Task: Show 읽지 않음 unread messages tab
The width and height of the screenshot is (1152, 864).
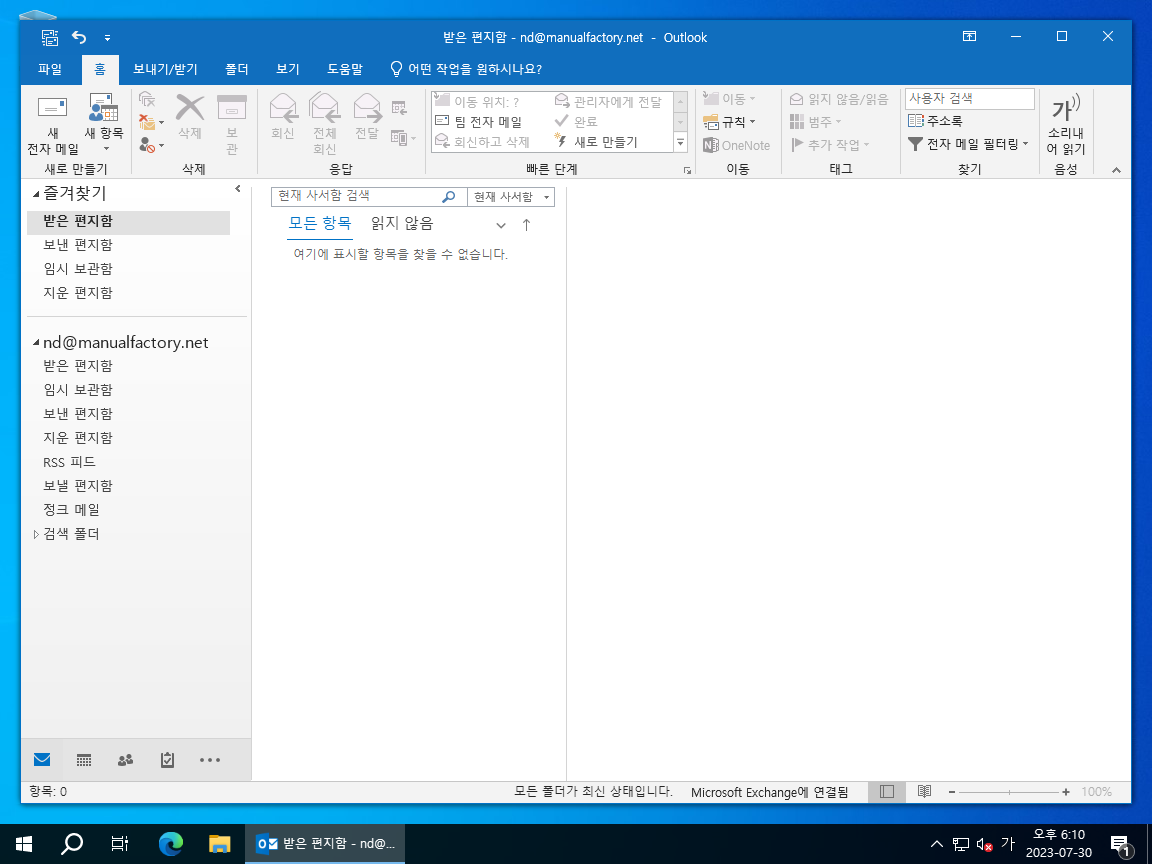Action: pos(402,223)
